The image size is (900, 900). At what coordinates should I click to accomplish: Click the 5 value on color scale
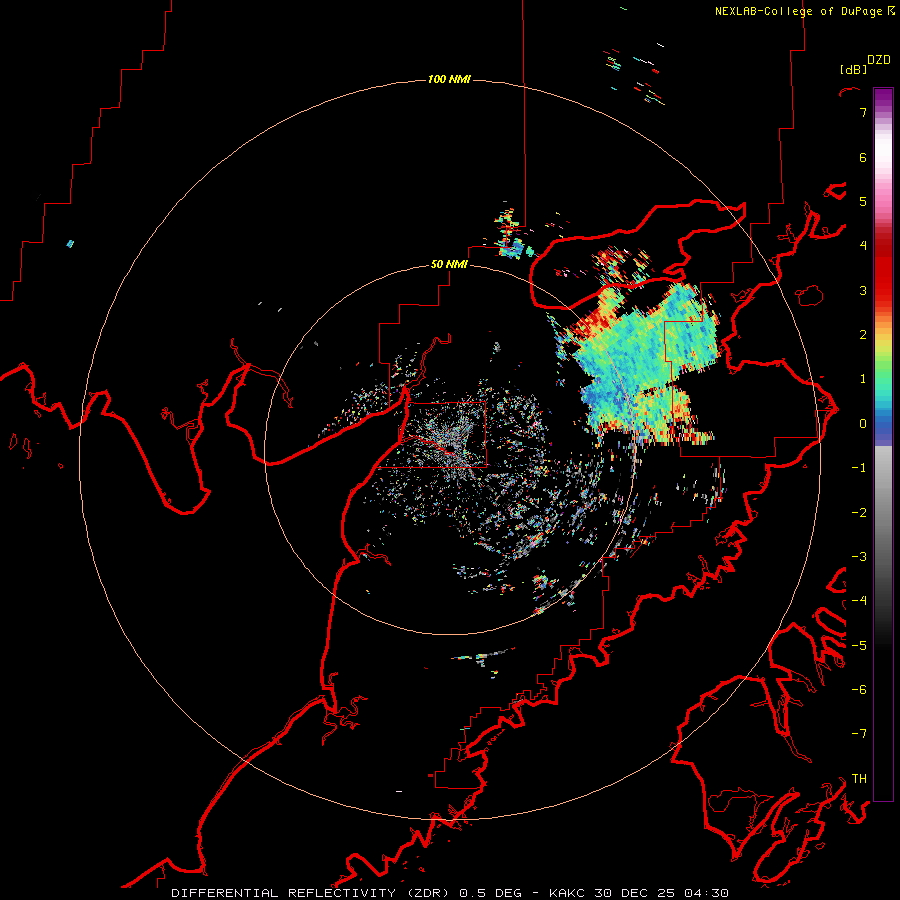[863, 201]
